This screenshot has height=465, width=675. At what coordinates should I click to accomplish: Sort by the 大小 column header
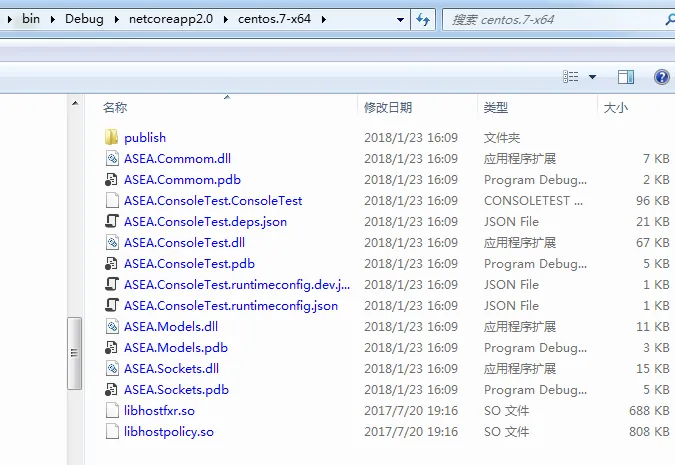pyautogui.click(x=616, y=107)
